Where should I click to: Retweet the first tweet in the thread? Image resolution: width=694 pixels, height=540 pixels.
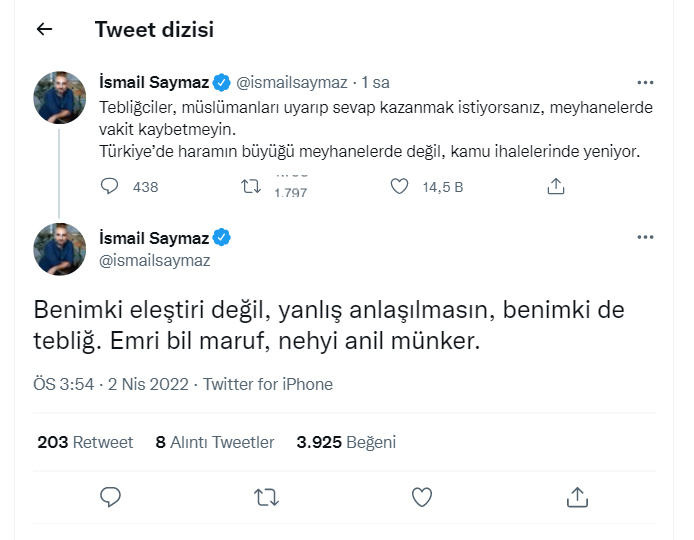click(254, 186)
